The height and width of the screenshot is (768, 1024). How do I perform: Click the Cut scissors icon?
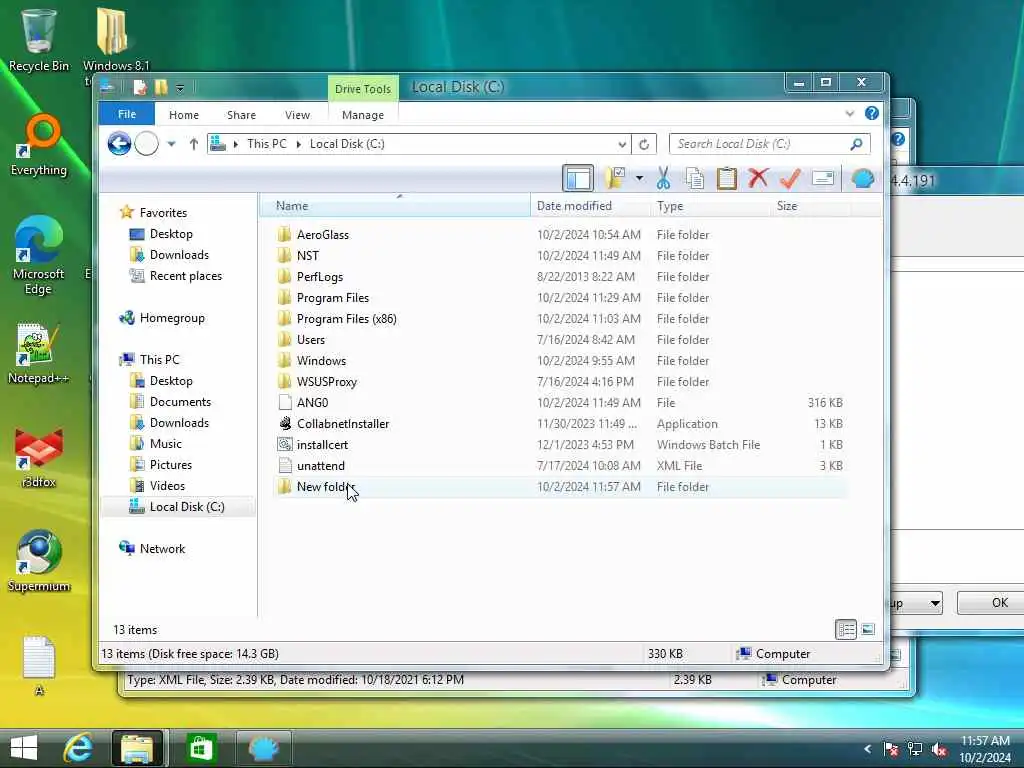[663, 178]
